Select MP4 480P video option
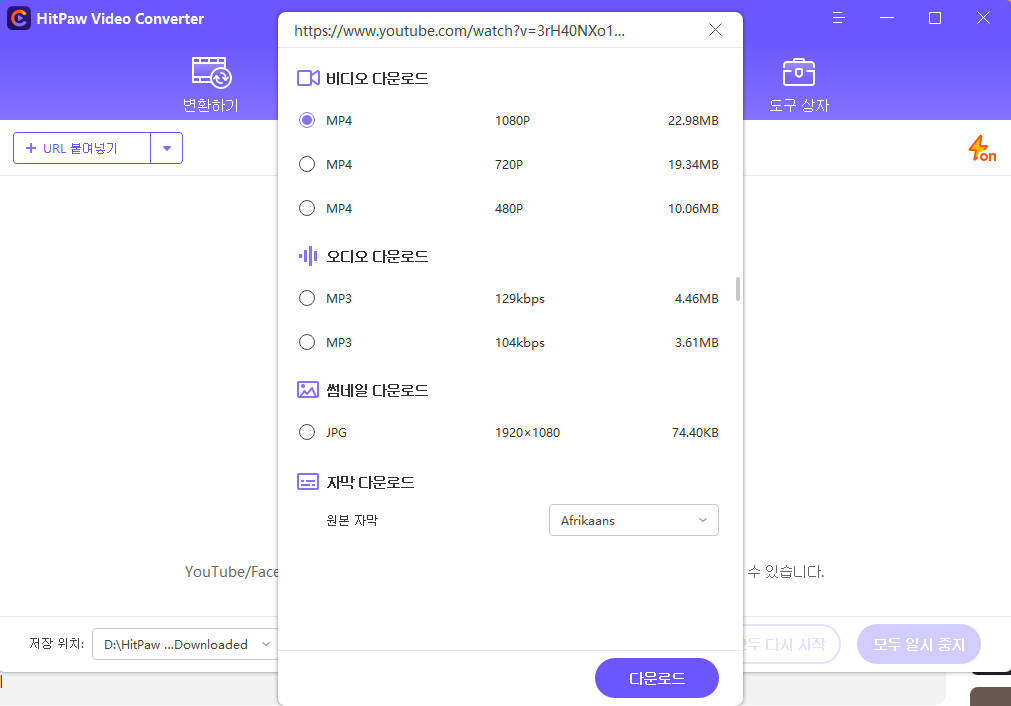The width and height of the screenshot is (1011, 706). (x=307, y=208)
